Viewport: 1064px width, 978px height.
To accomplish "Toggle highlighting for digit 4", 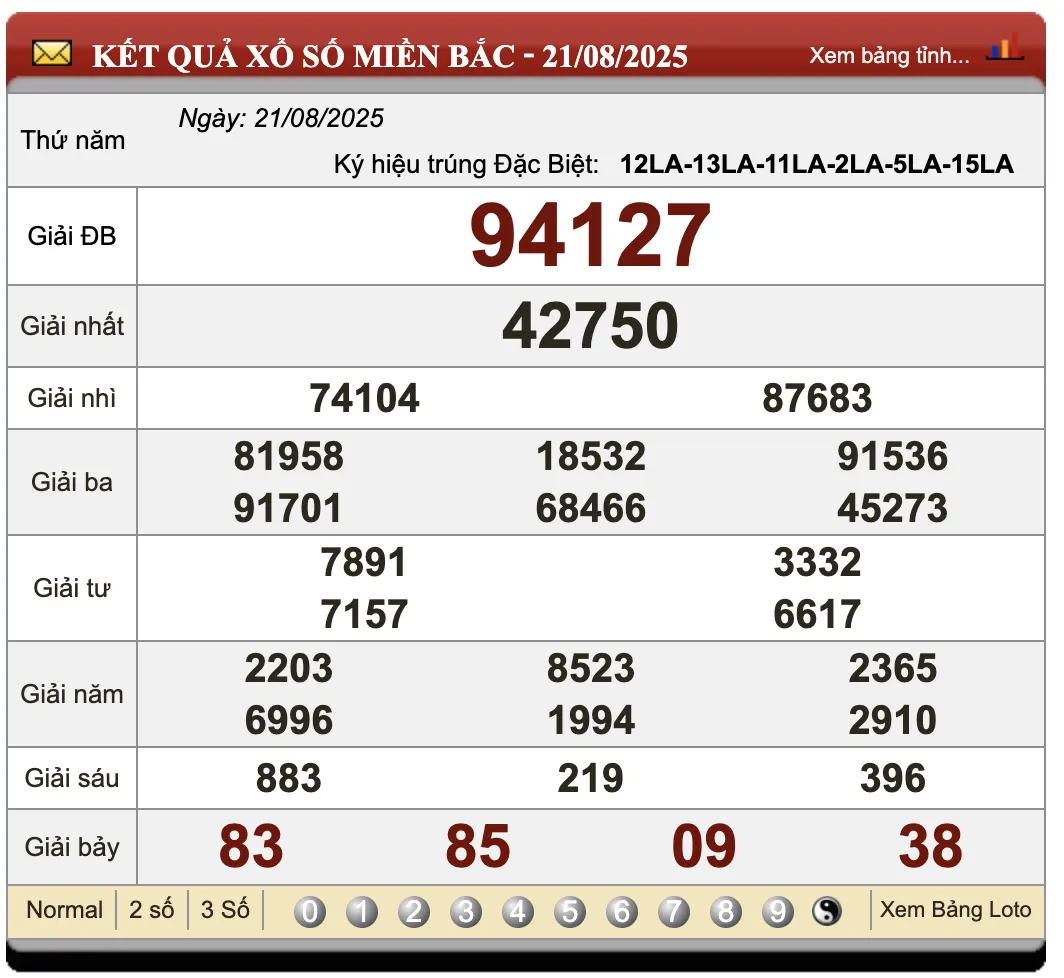I will (519, 910).
